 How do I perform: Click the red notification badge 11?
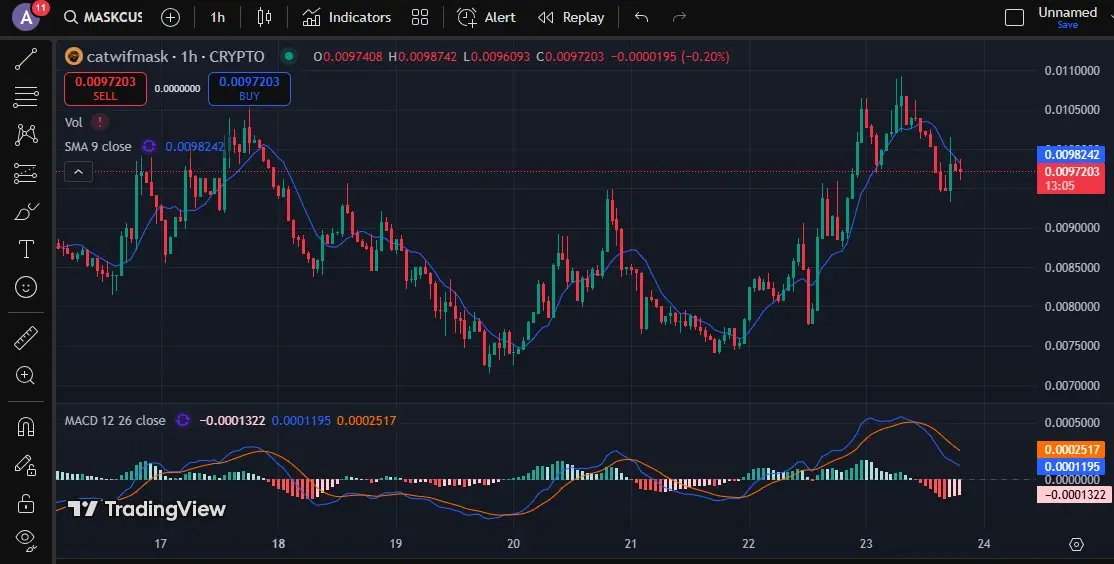tap(40, 9)
